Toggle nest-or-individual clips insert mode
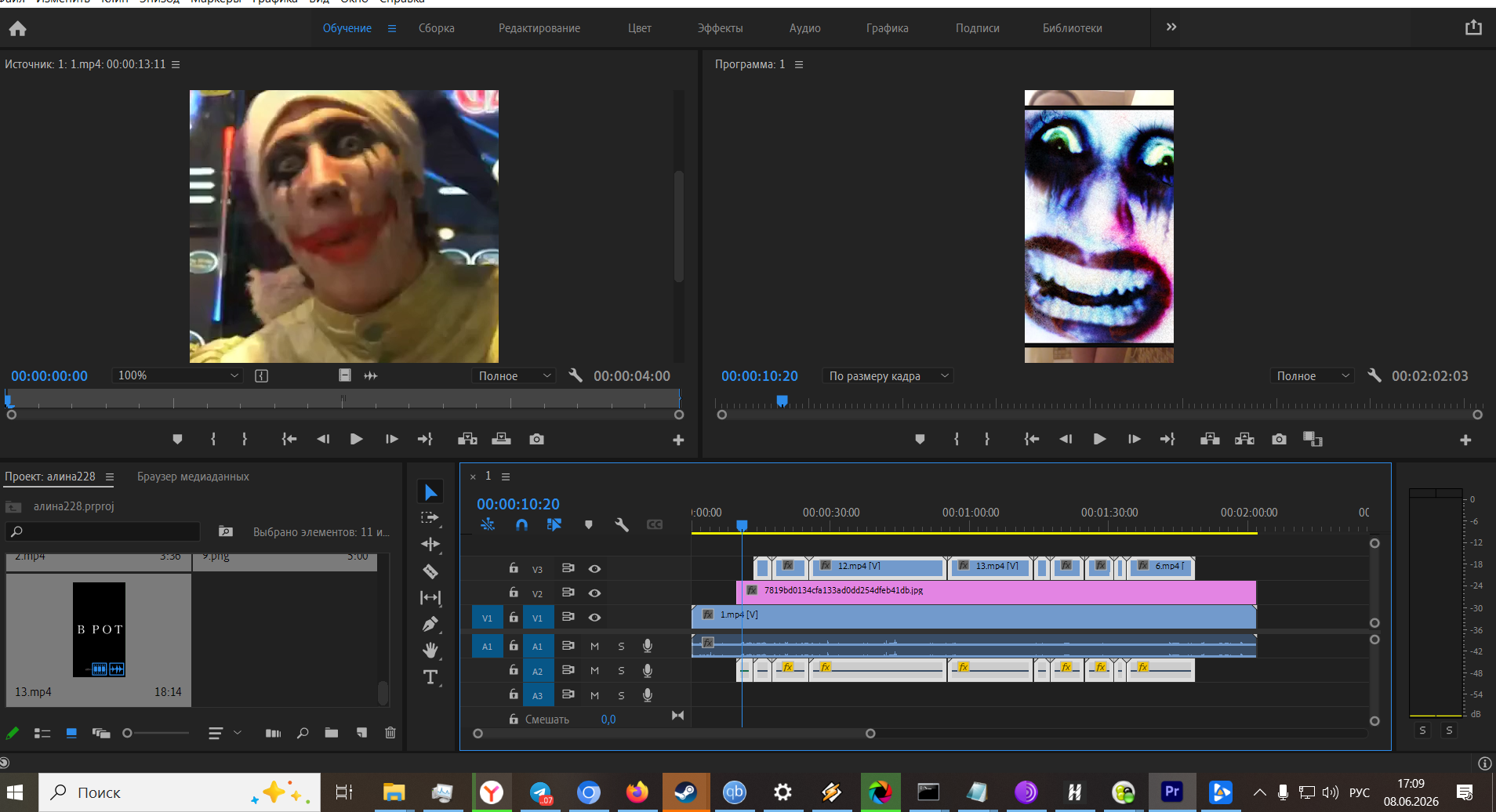The image size is (1496, 812). click(x=488, y=524)
